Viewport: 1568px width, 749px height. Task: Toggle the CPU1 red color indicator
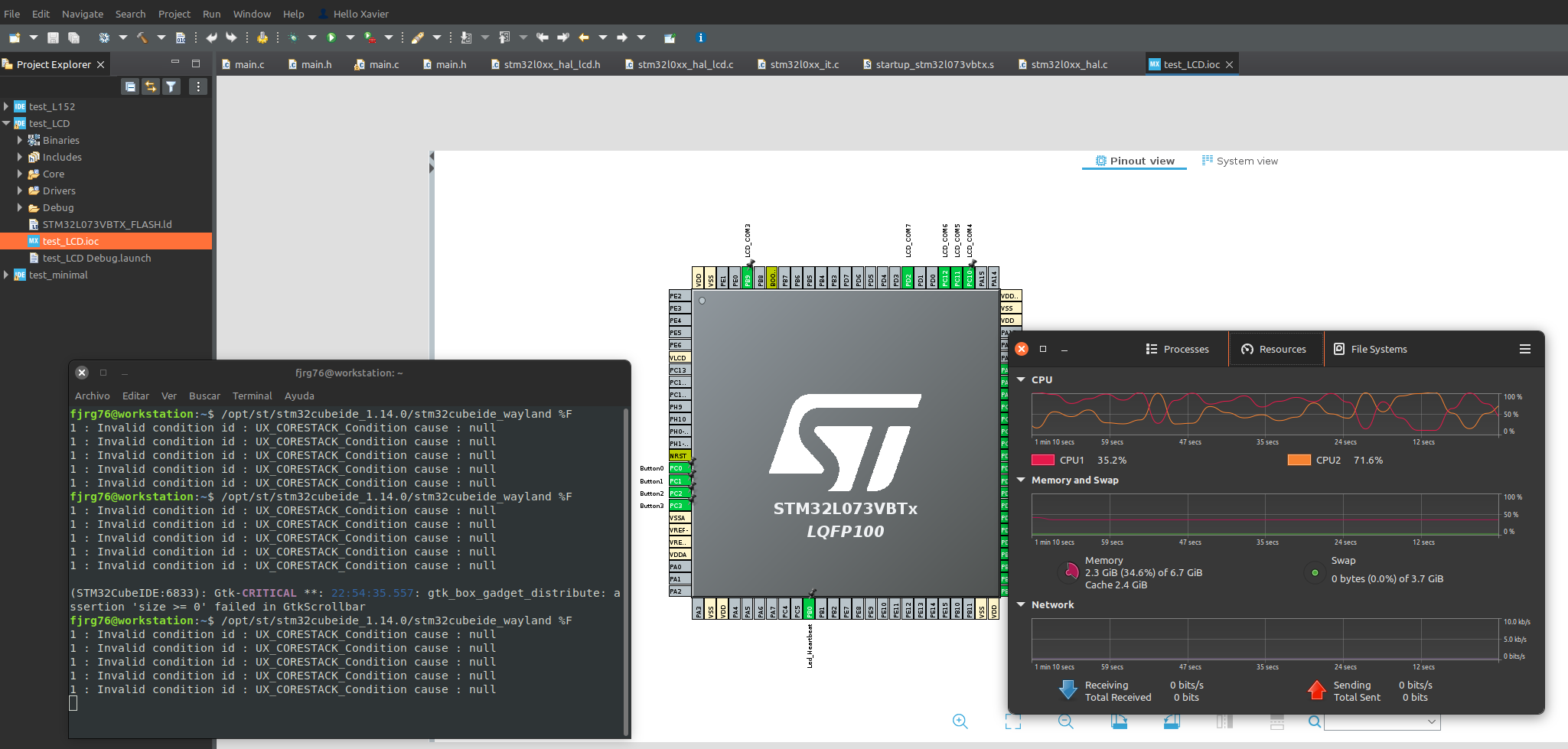1042,461
